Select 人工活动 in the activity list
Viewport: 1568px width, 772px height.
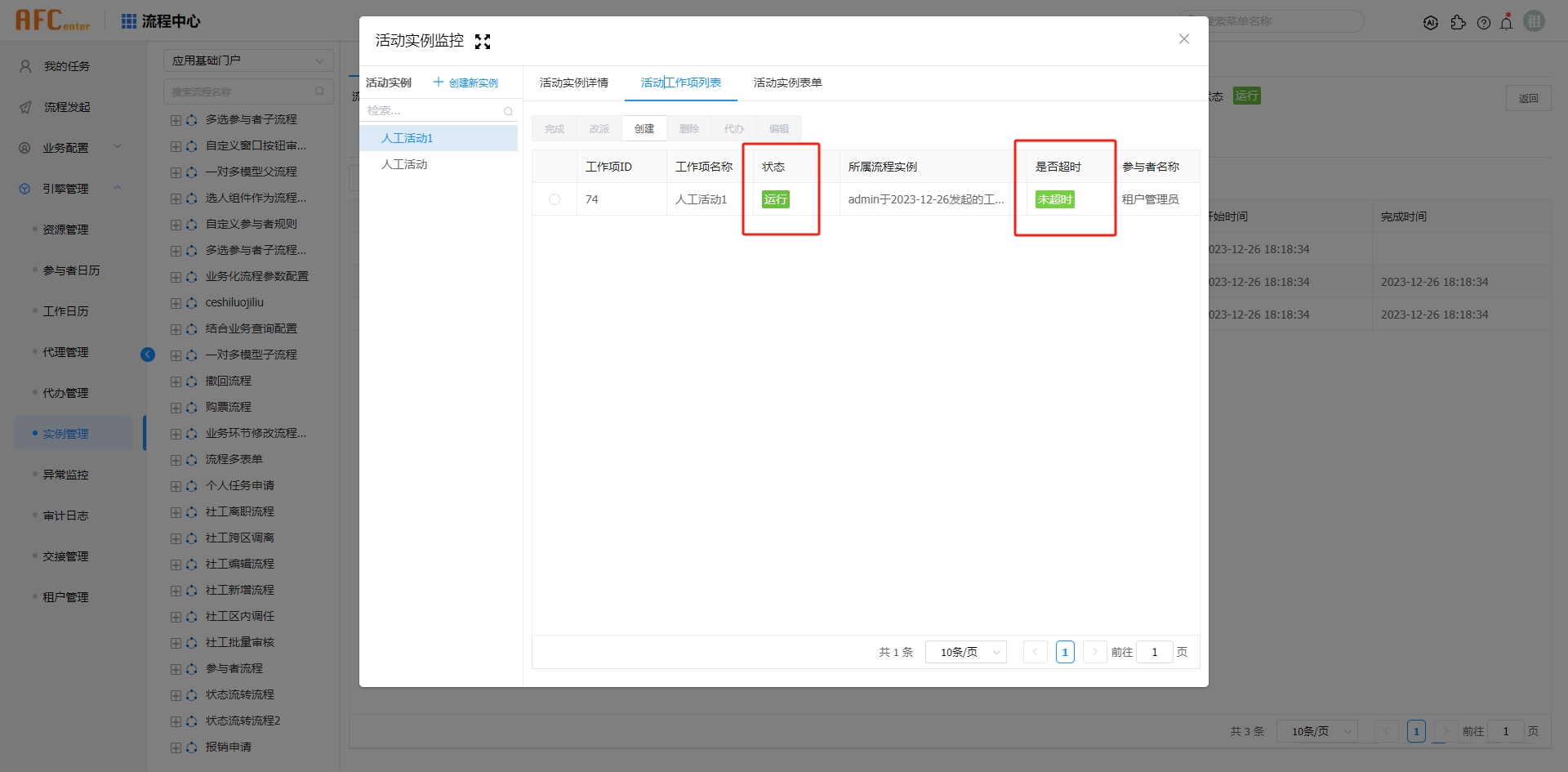405,163
